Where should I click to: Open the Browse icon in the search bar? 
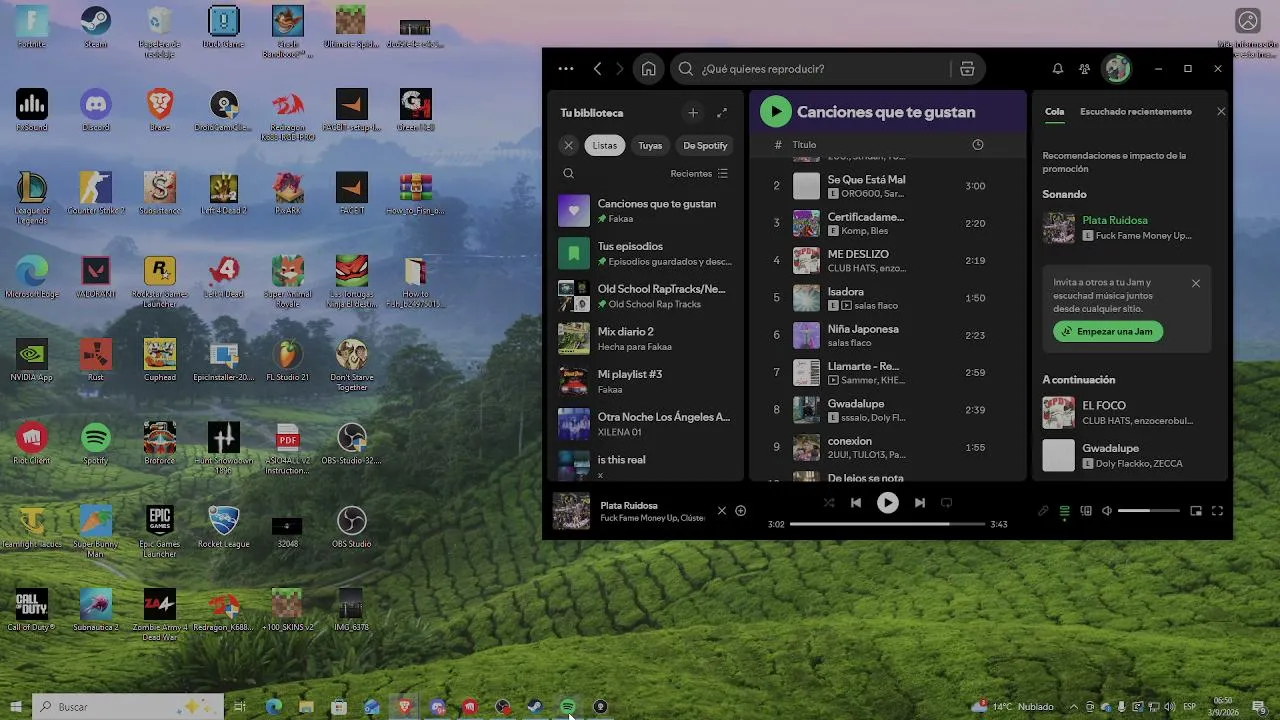coord(967,69)
